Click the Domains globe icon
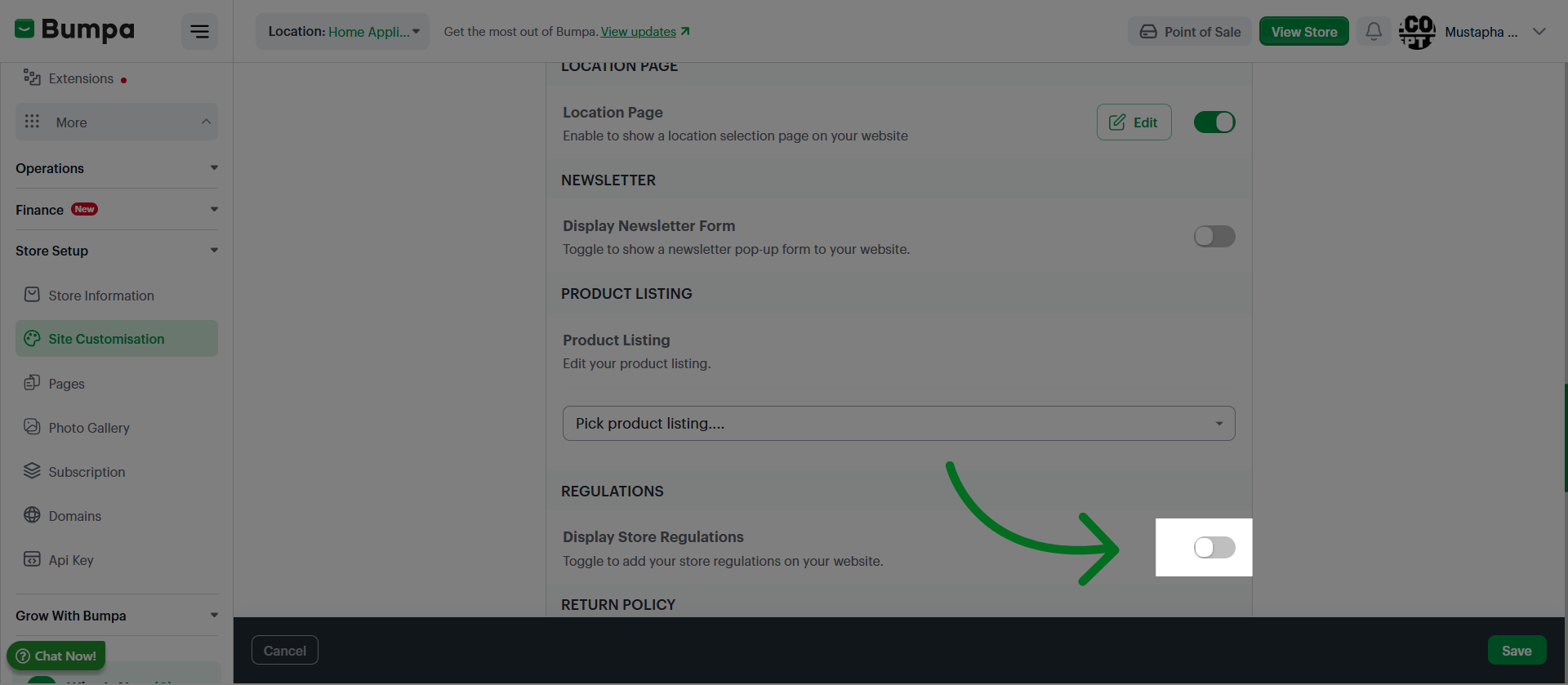Image resolution: width=1568 pixels, height=685 pixels. 32,515
